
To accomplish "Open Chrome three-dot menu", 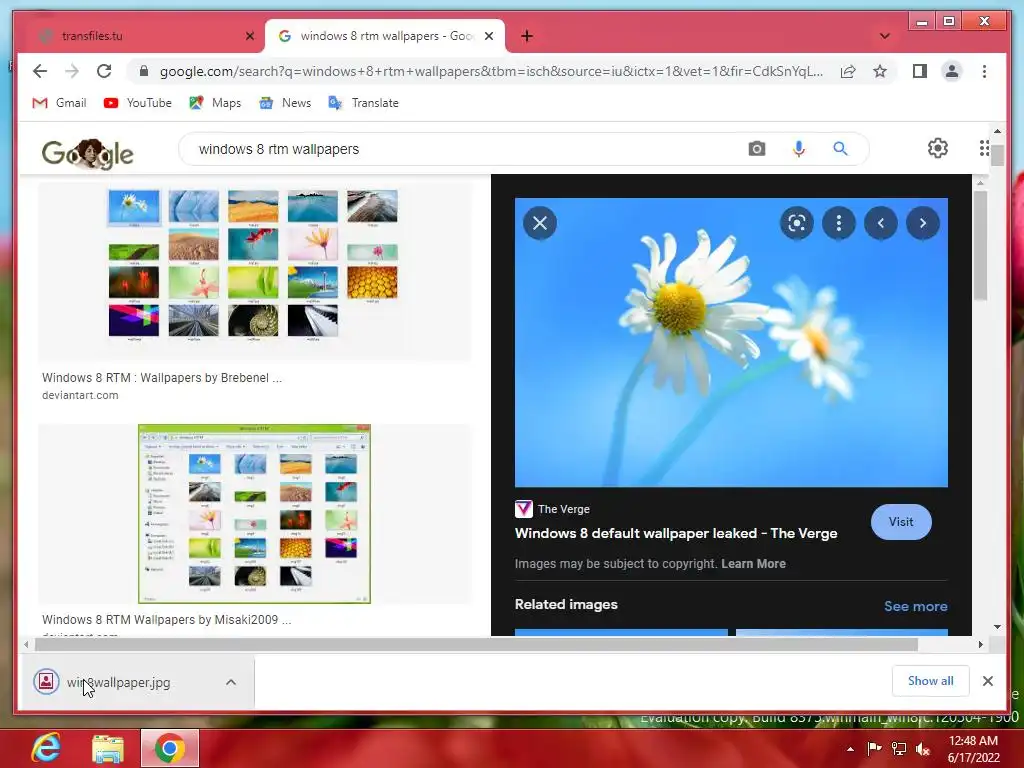I will [x=984, y=71].
